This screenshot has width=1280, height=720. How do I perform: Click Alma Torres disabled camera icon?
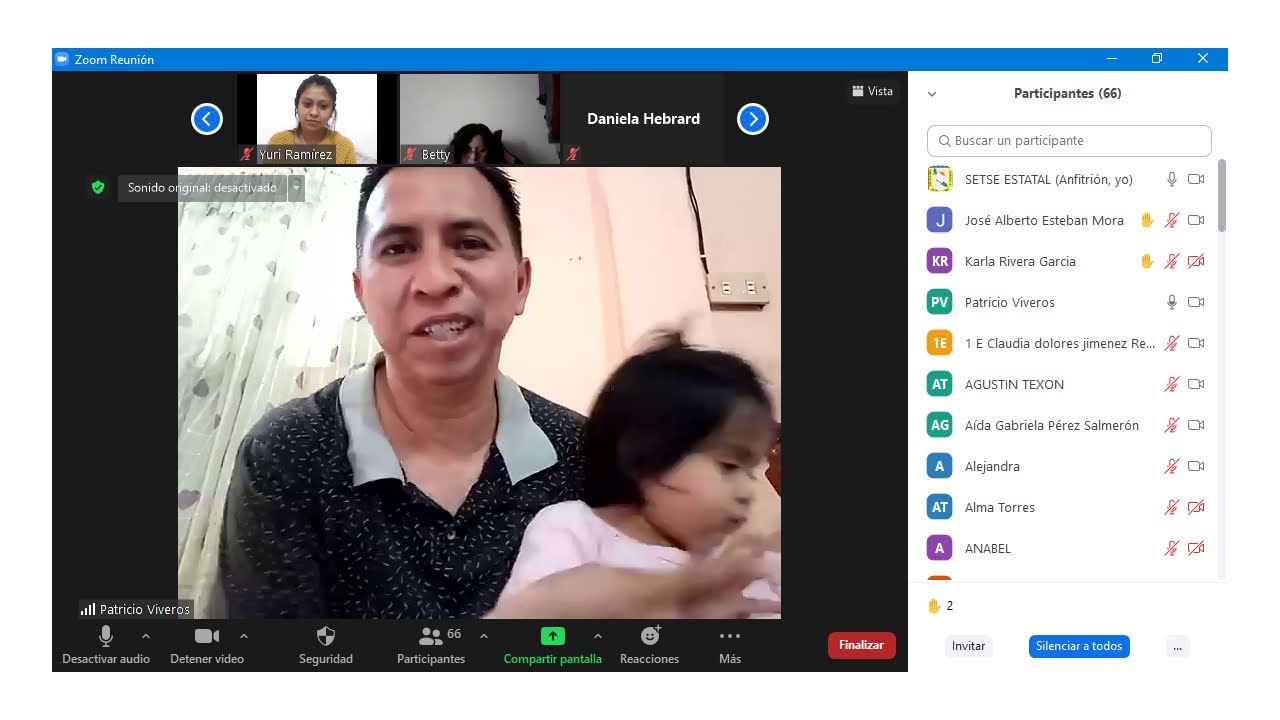pos(1196,507)
